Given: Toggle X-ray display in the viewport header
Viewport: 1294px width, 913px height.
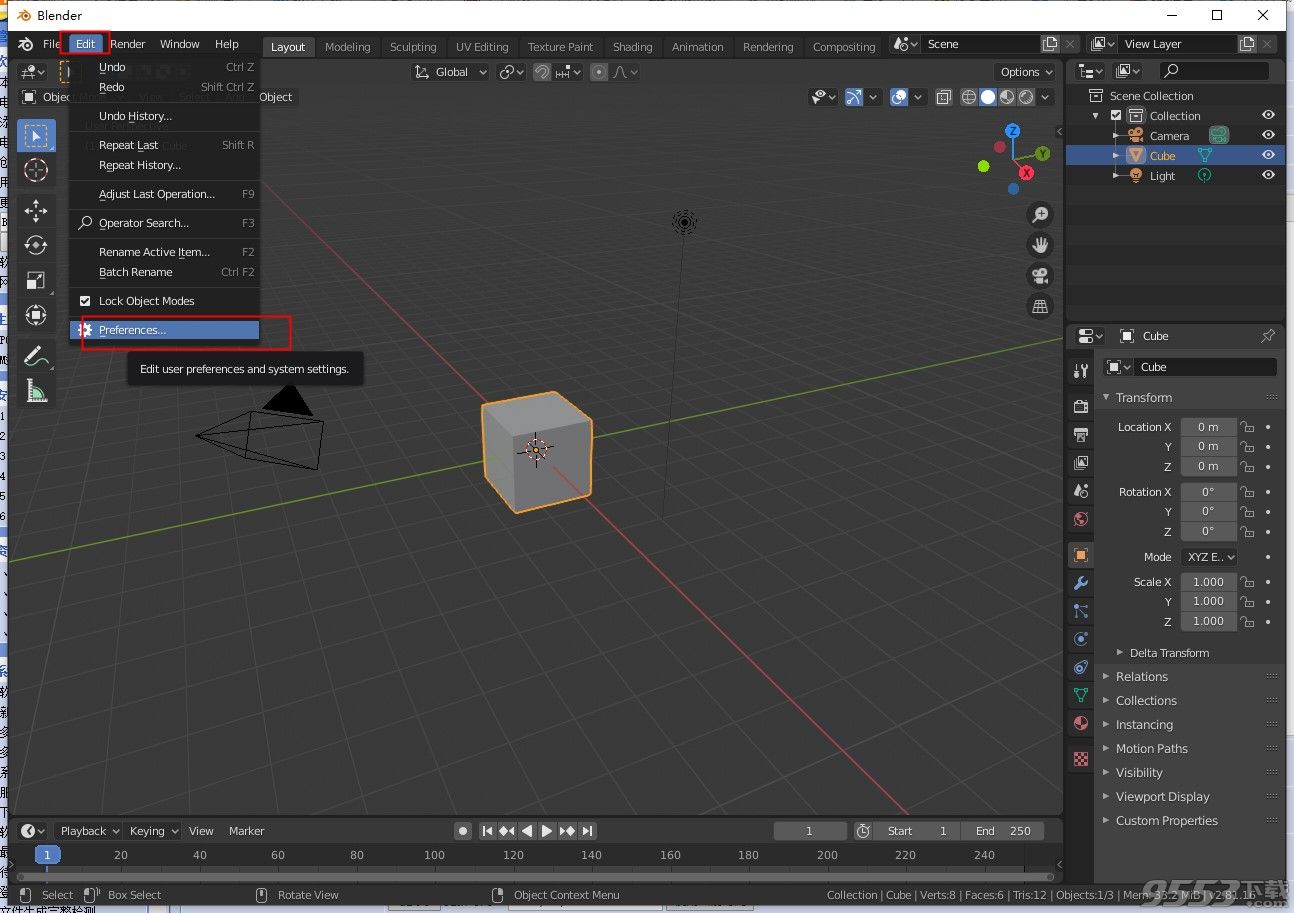Looking at the screenshot, I should point(944,97).
